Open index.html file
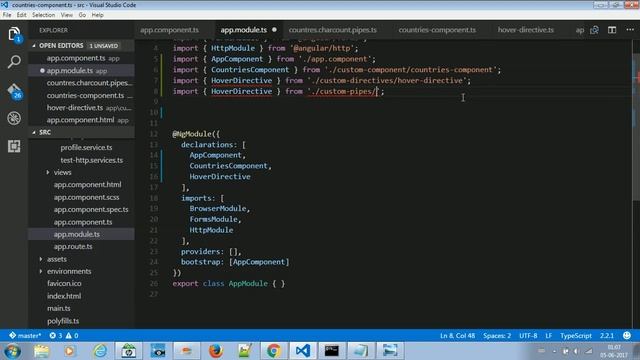This screenshot has width=640, height=360. (x=64, y=296)
